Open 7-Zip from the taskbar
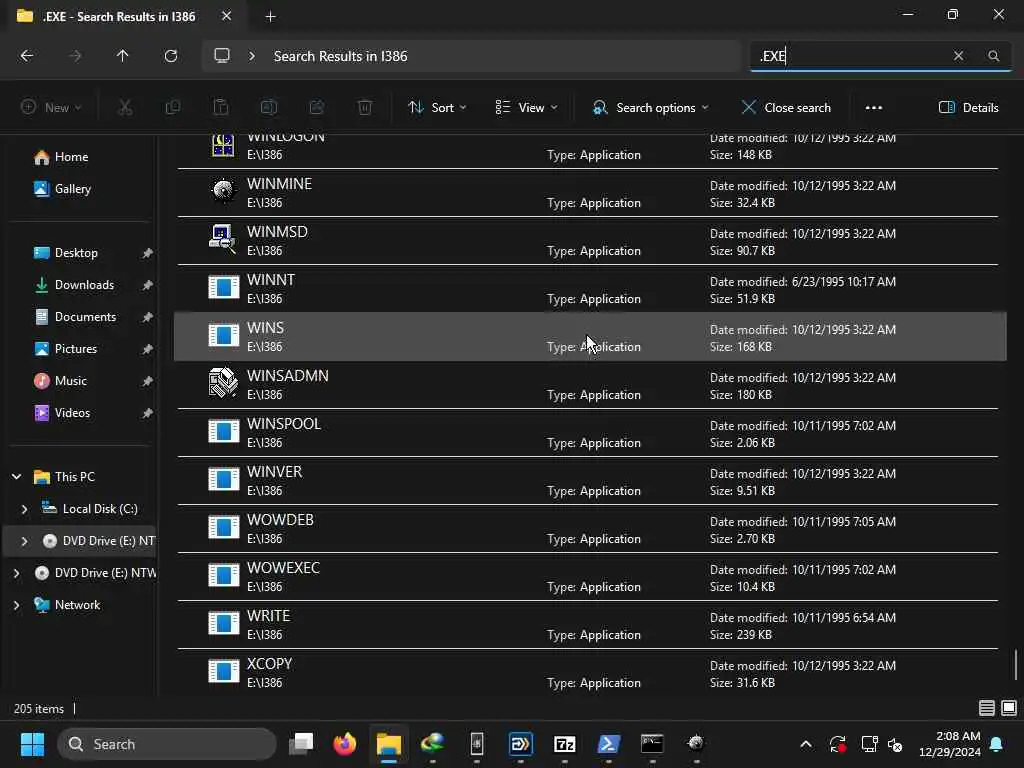This screenshot has height=768, width=1024. click(x=564, y=744)
